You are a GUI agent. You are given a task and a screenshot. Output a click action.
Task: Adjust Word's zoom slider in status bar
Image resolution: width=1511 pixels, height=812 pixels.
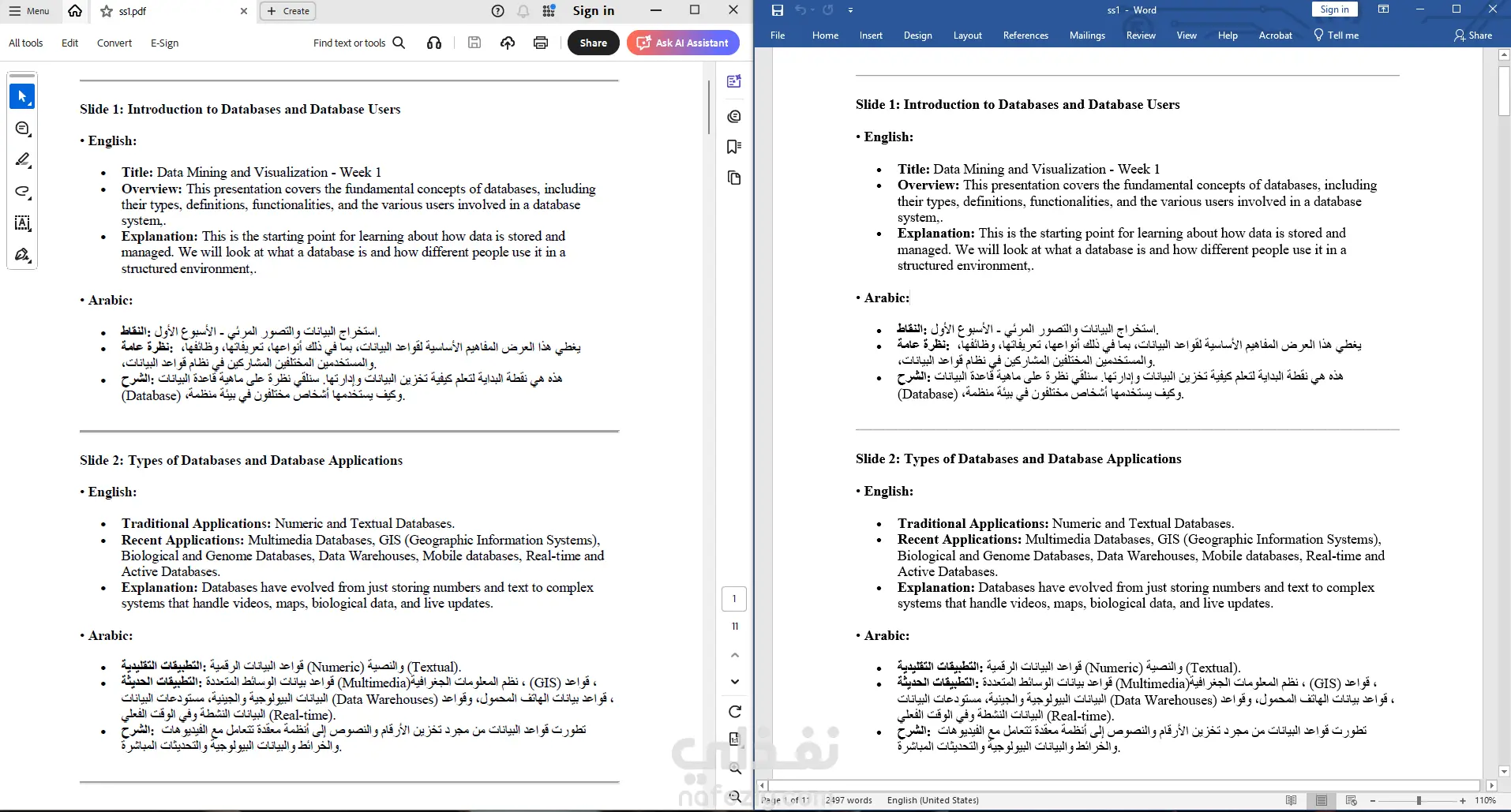pos(1419,800)
